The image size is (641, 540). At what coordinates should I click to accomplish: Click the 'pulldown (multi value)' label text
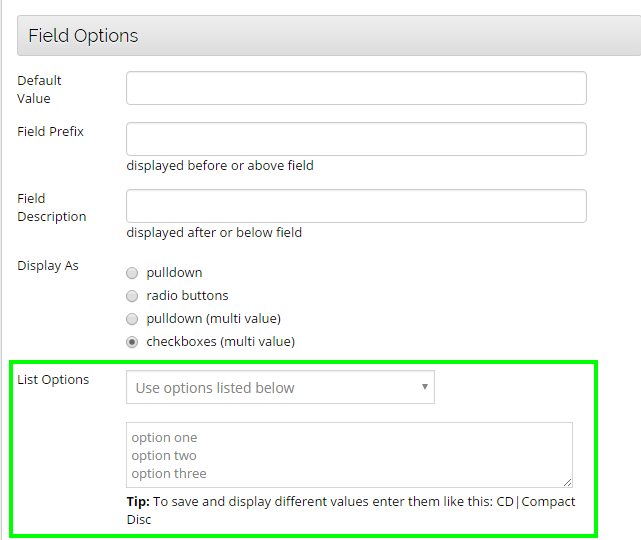pyautogui.click(x=213, y=319)
